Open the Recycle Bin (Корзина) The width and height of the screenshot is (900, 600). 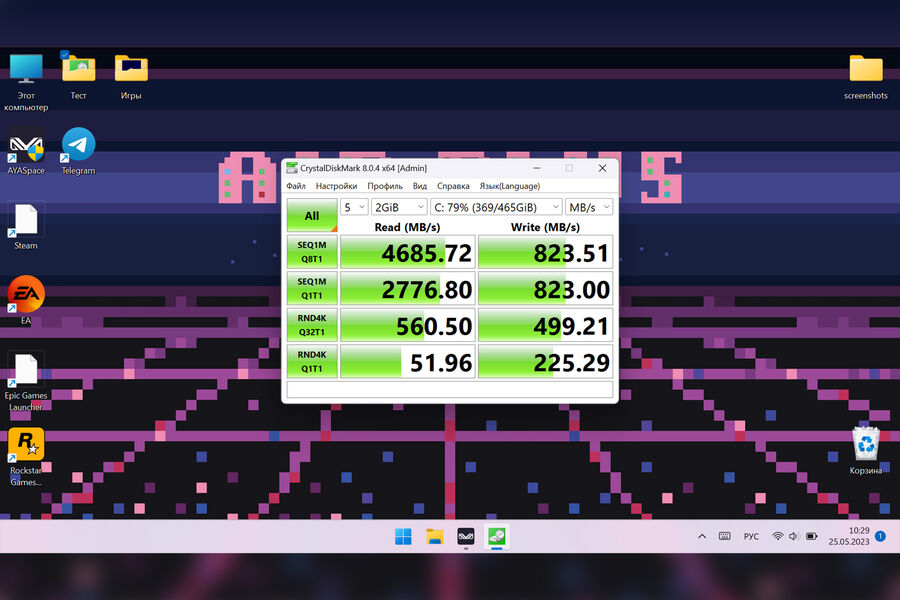865,444
